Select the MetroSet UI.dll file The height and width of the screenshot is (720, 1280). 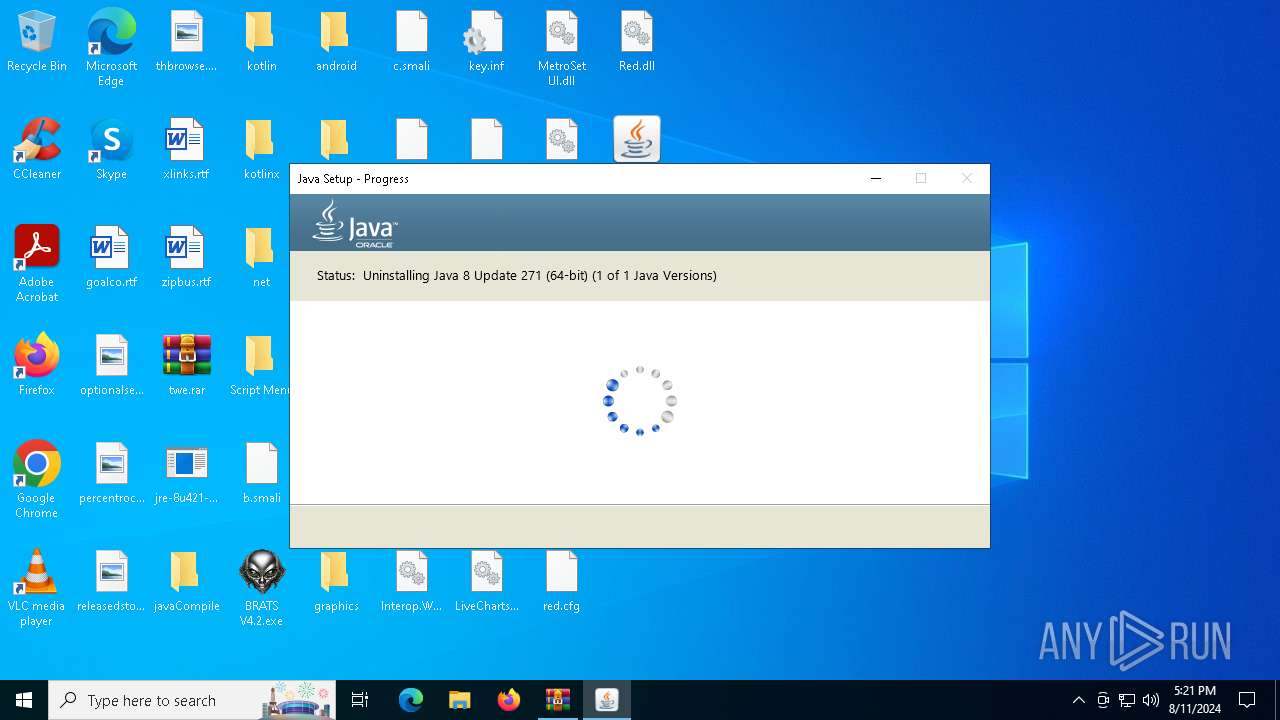(561, 47)
